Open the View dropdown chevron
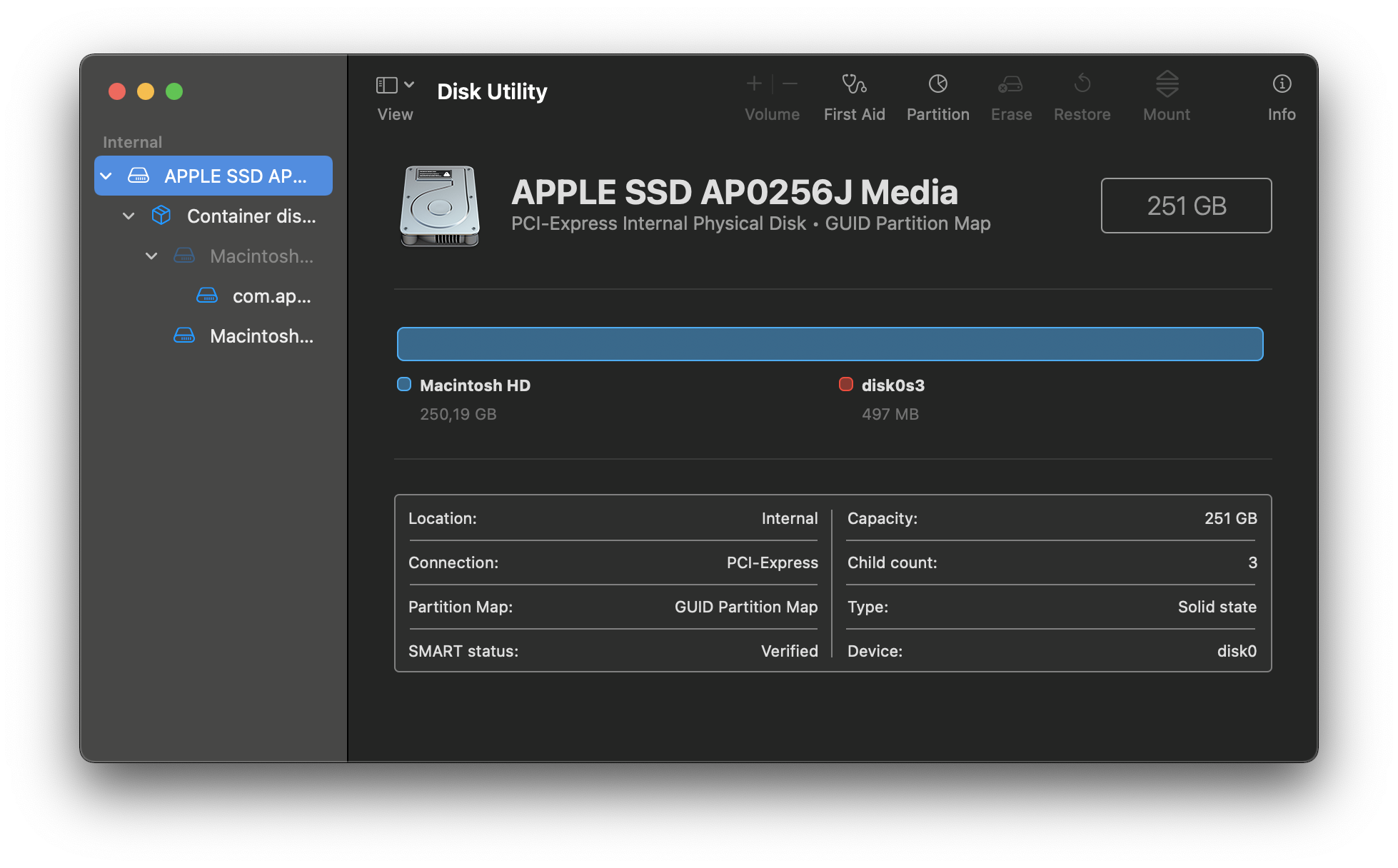 point(409,85)
